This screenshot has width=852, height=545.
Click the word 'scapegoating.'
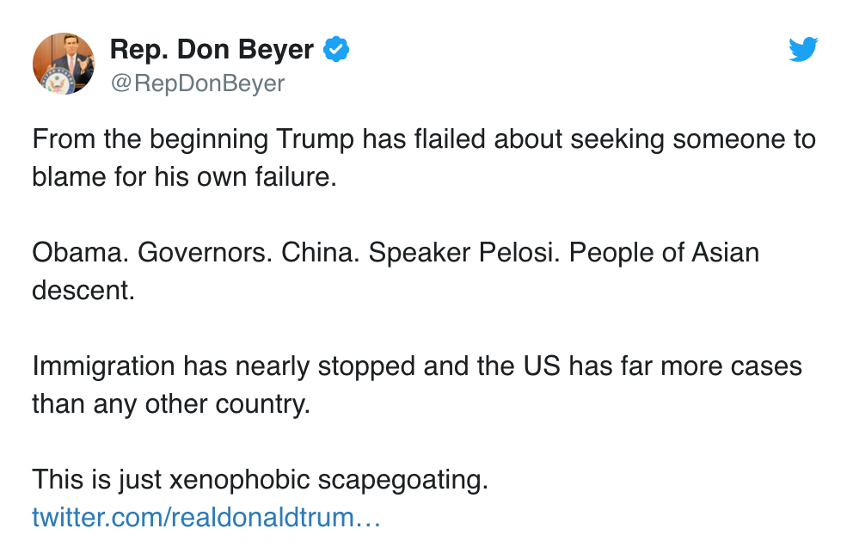(x=403, y=480)
